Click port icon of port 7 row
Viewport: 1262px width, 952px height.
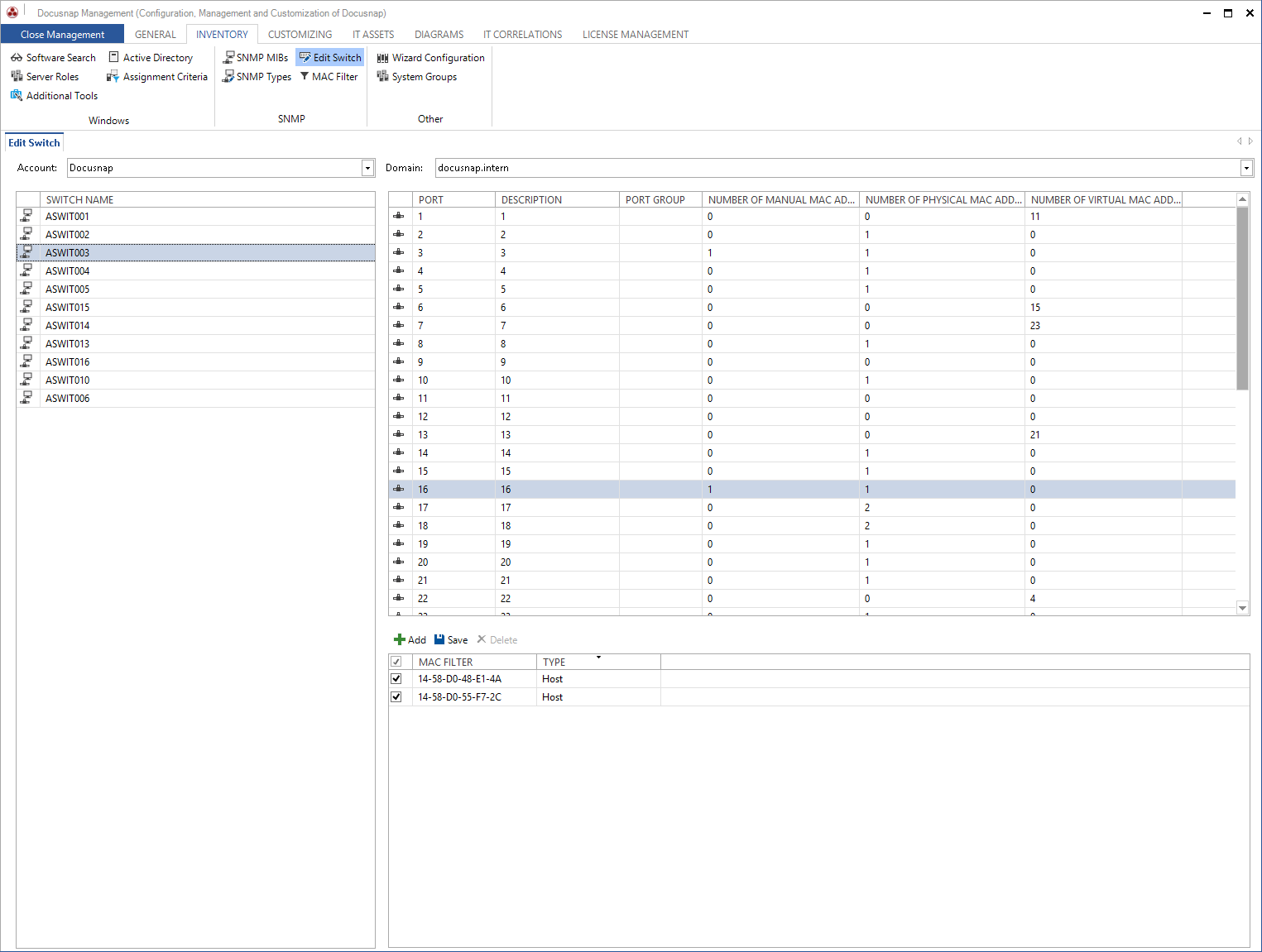[x=399, y=325]
